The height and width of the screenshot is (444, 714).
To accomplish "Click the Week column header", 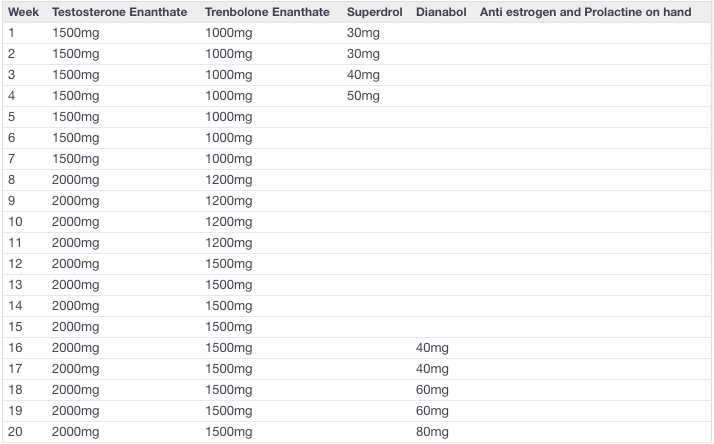I will coord(23,12).
